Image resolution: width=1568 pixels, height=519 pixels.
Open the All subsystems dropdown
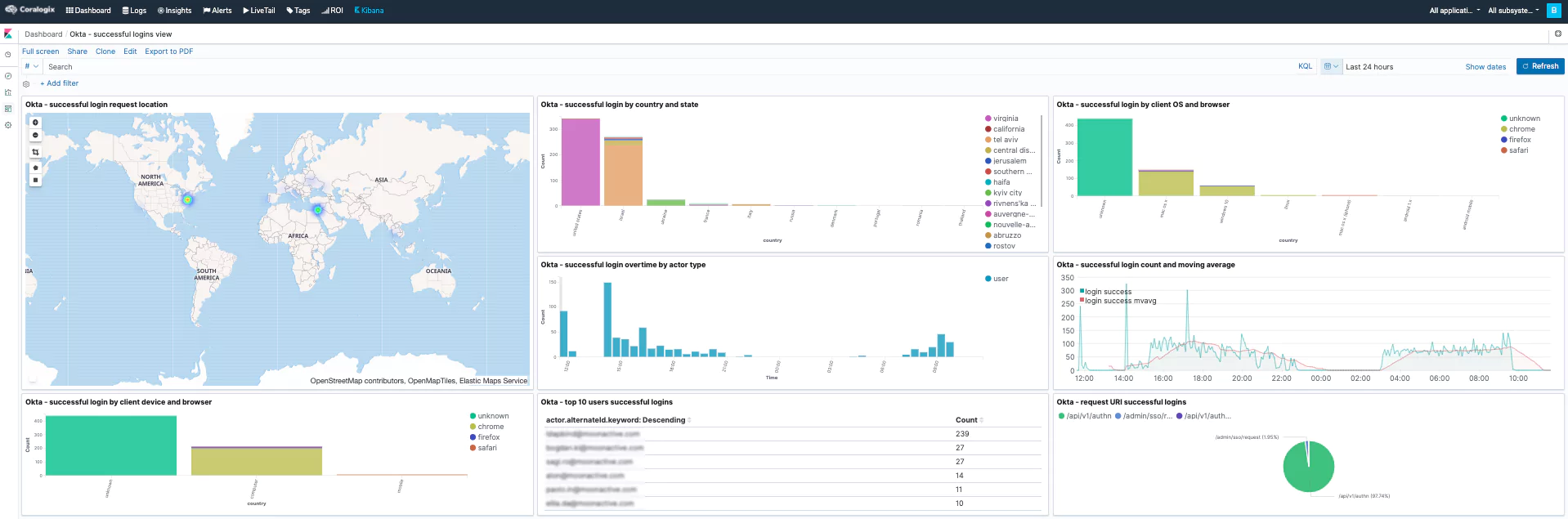[1513, 11]
